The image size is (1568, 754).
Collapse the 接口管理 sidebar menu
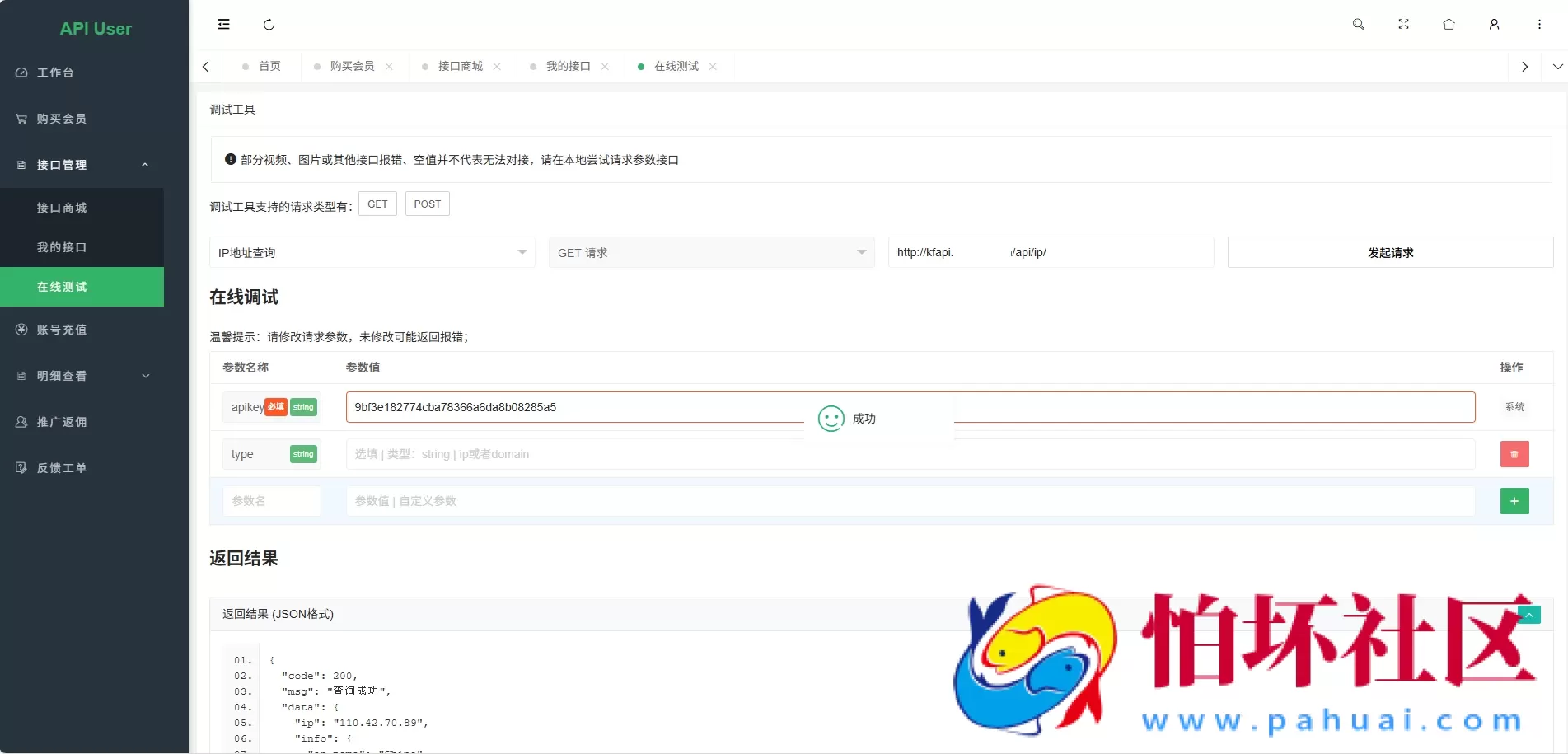pos(62,165)
